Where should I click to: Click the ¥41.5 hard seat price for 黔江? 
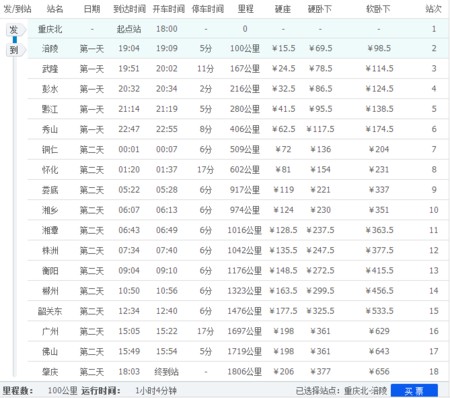pos(284,109)
